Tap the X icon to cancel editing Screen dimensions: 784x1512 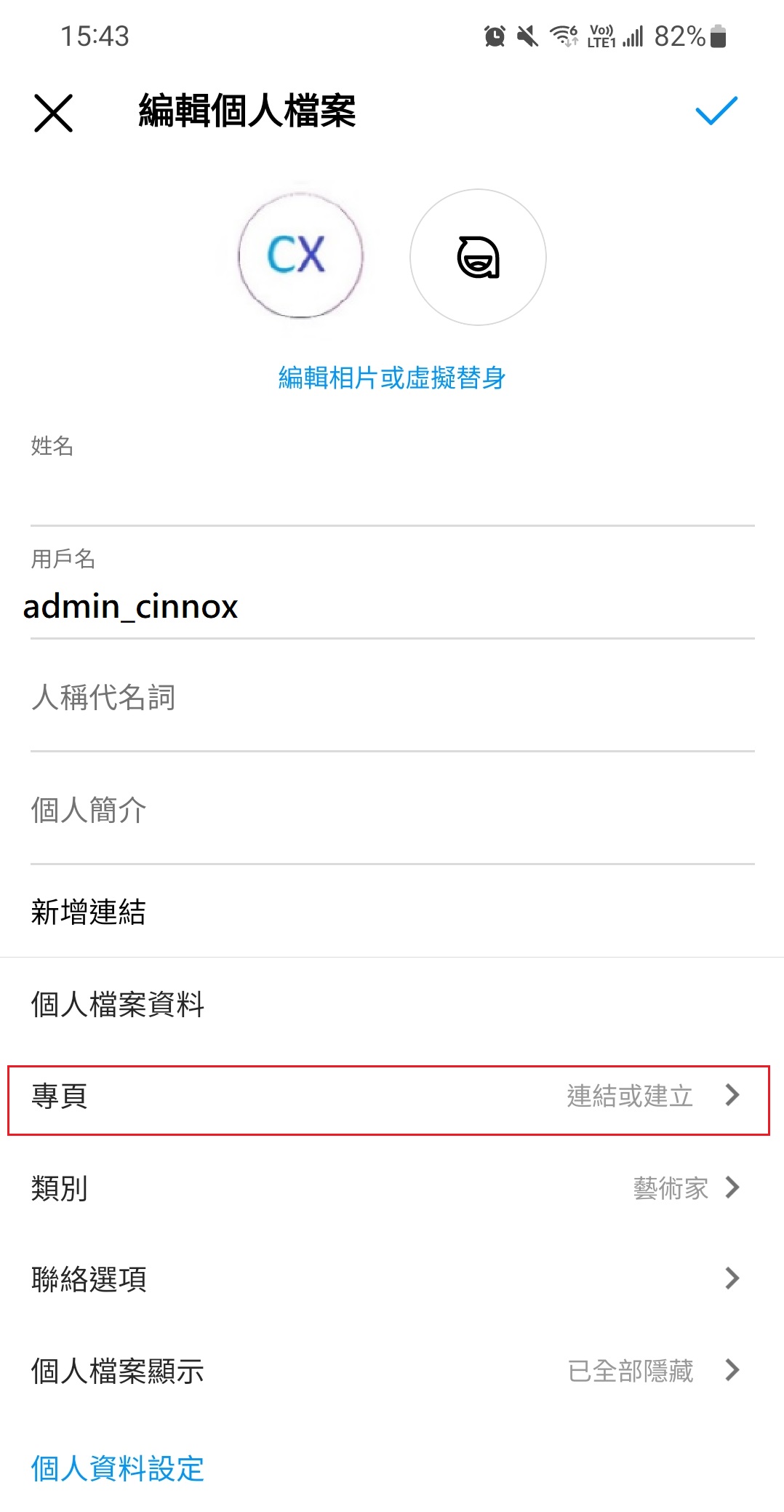pyautogui.click(x=53, y=113)
